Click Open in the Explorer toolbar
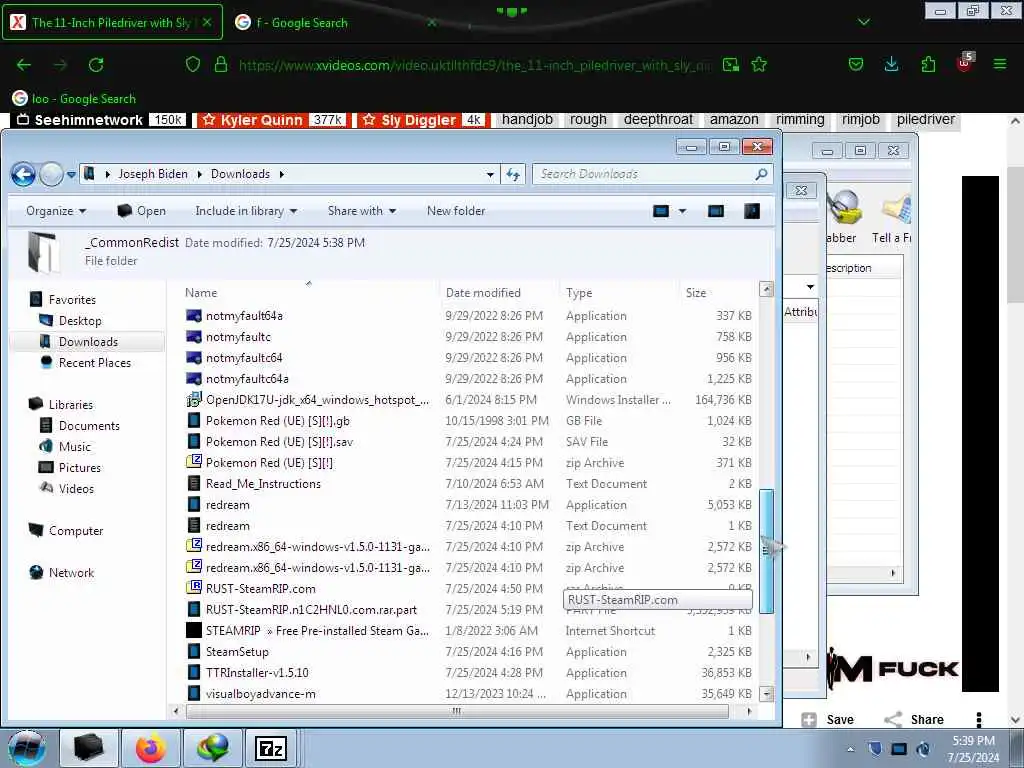The image size is (1024, 768). [x=142, y=211]
